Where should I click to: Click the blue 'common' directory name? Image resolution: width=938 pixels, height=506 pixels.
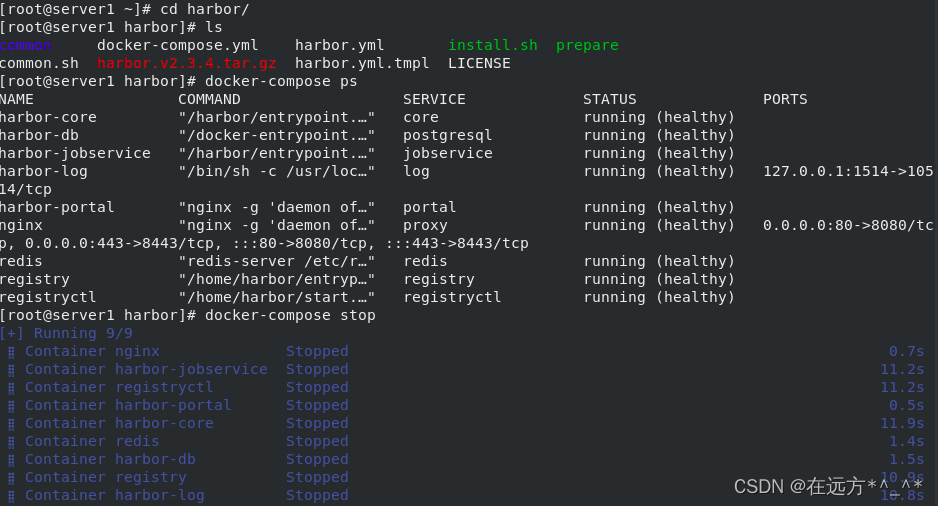click(26, 45)
